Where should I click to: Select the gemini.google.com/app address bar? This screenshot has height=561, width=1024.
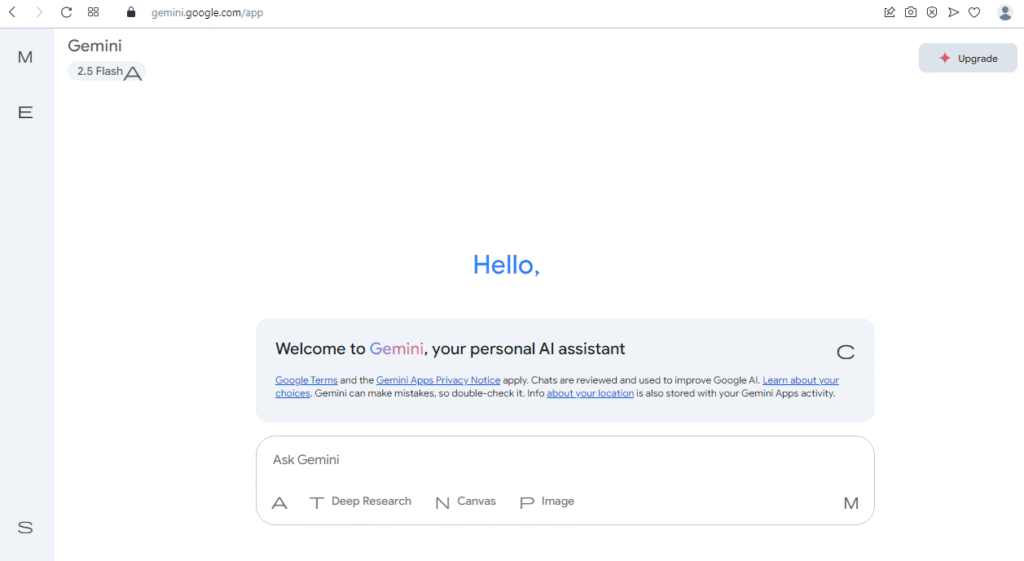[207, 12]
